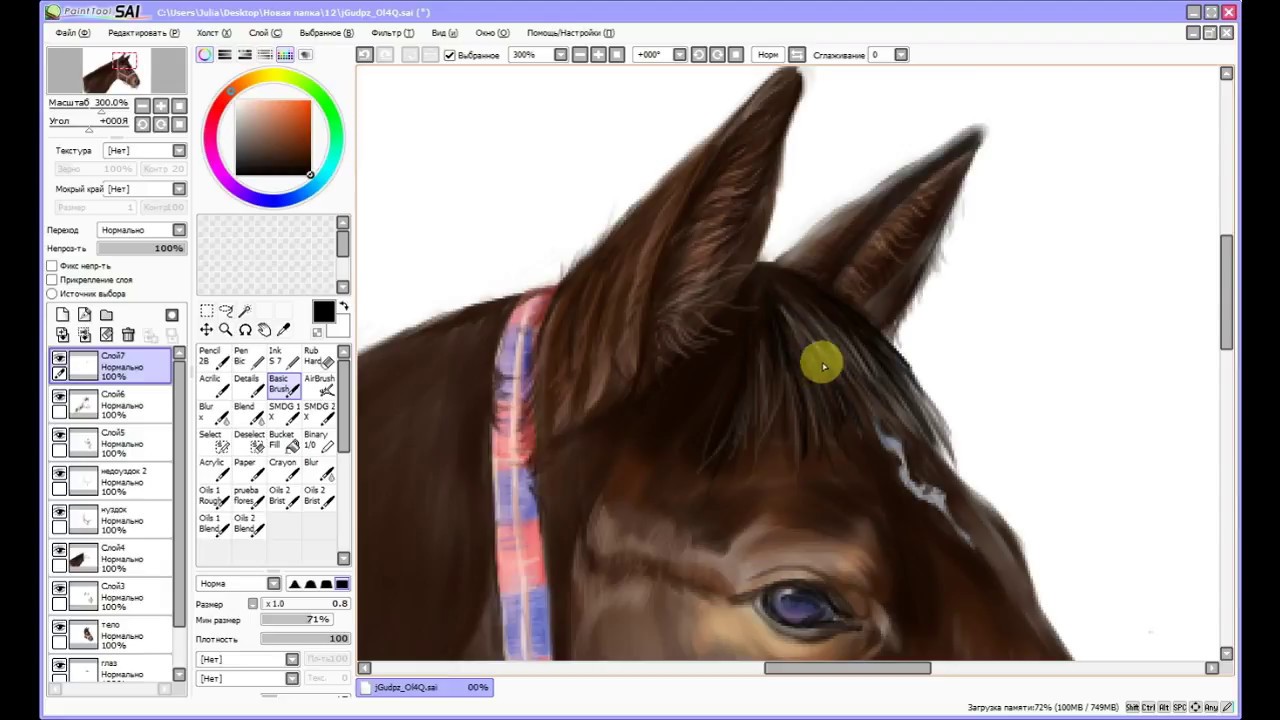Enable Прикрепление слоя checkbox
Viewport: 1280px width, 720px height.
[52, 280]
